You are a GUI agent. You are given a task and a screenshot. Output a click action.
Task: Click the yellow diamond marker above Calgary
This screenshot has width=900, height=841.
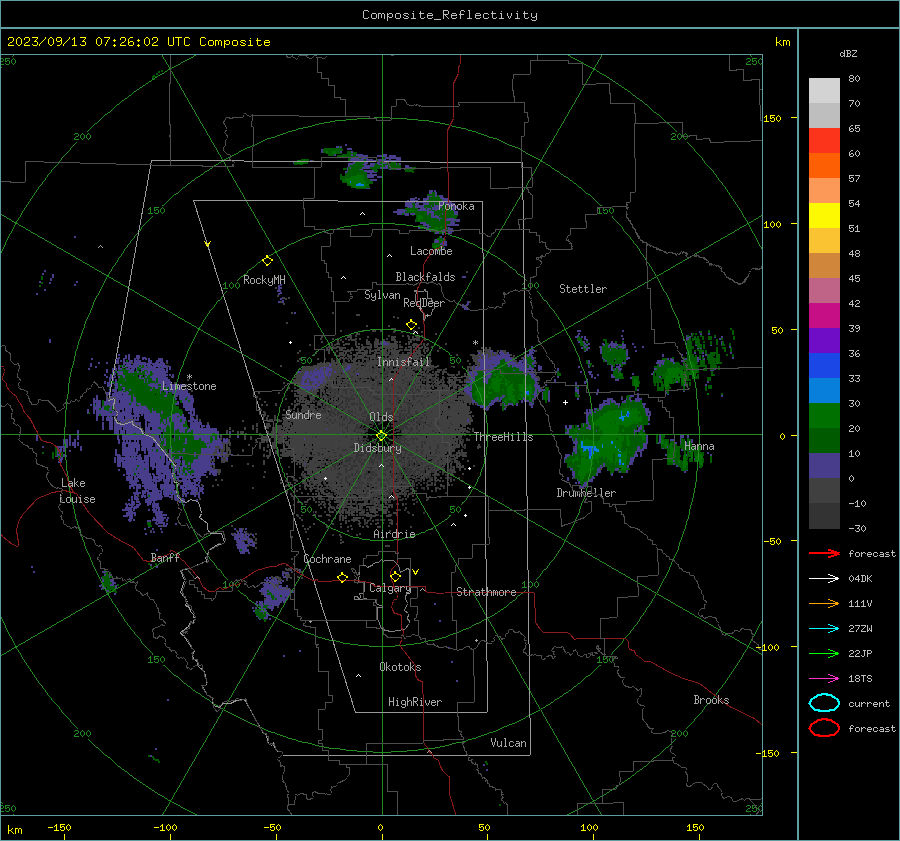[x=395, y=576]
